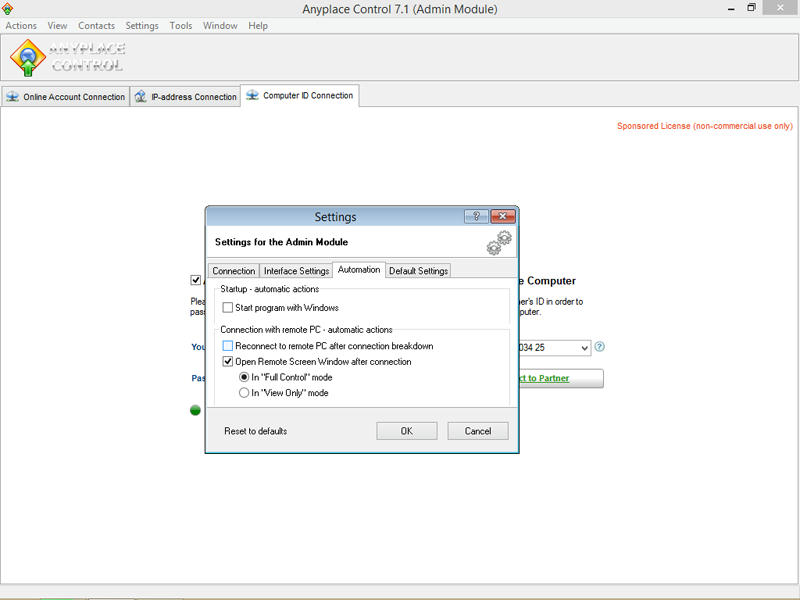Viewport: 800px width, 600px height.
Task: Toggle the checkbox behind the Settings dialog
Action: [195, 280]
